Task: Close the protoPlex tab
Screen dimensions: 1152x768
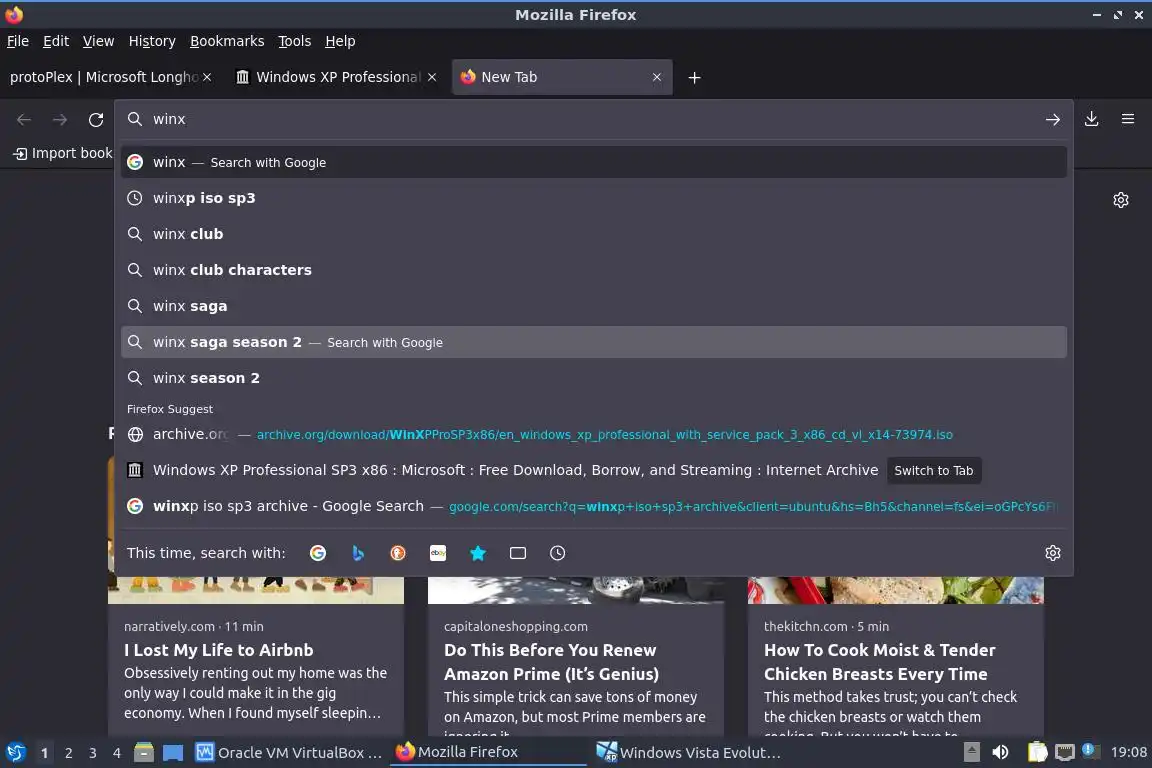Action: 207,77
